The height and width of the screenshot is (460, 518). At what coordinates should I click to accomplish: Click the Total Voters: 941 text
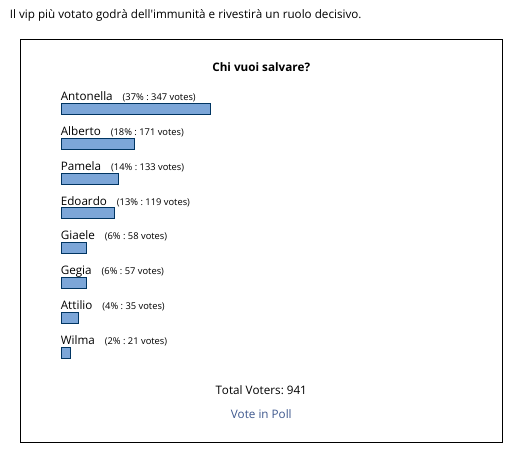(x=260, y=390)
